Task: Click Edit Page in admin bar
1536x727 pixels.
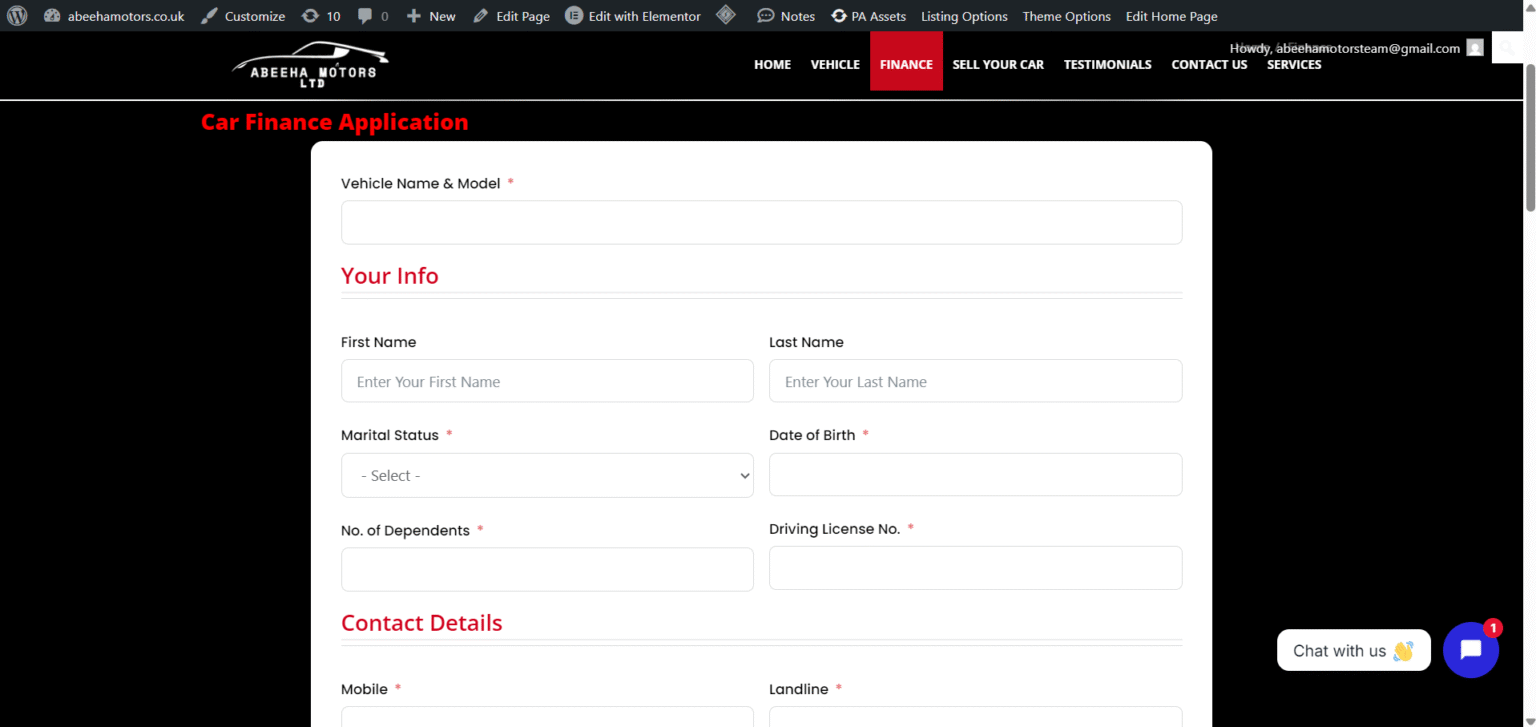Action: (x=511, y=16)
